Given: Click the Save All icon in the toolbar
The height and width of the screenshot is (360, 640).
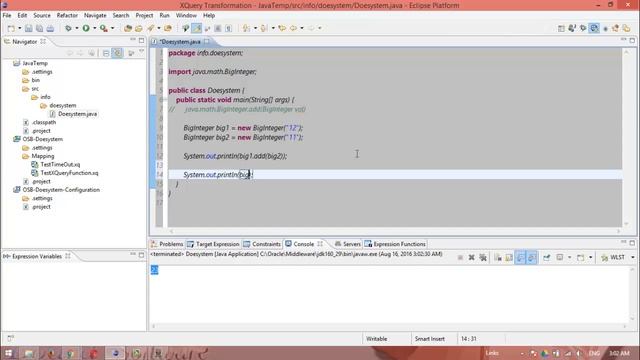Looking at the screenshot, I should [39, 28].
